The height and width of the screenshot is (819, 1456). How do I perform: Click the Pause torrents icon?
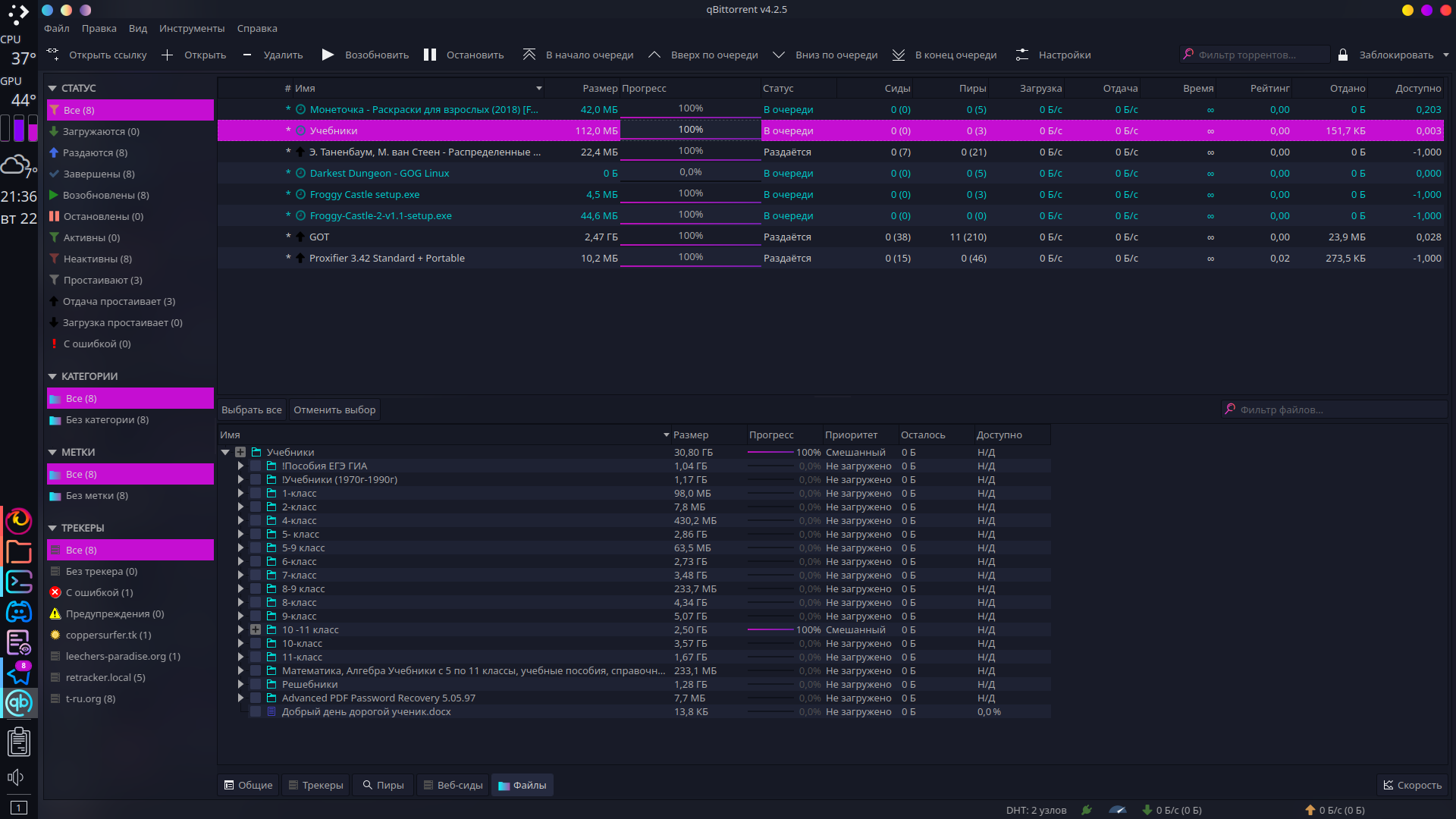(430, 55)
